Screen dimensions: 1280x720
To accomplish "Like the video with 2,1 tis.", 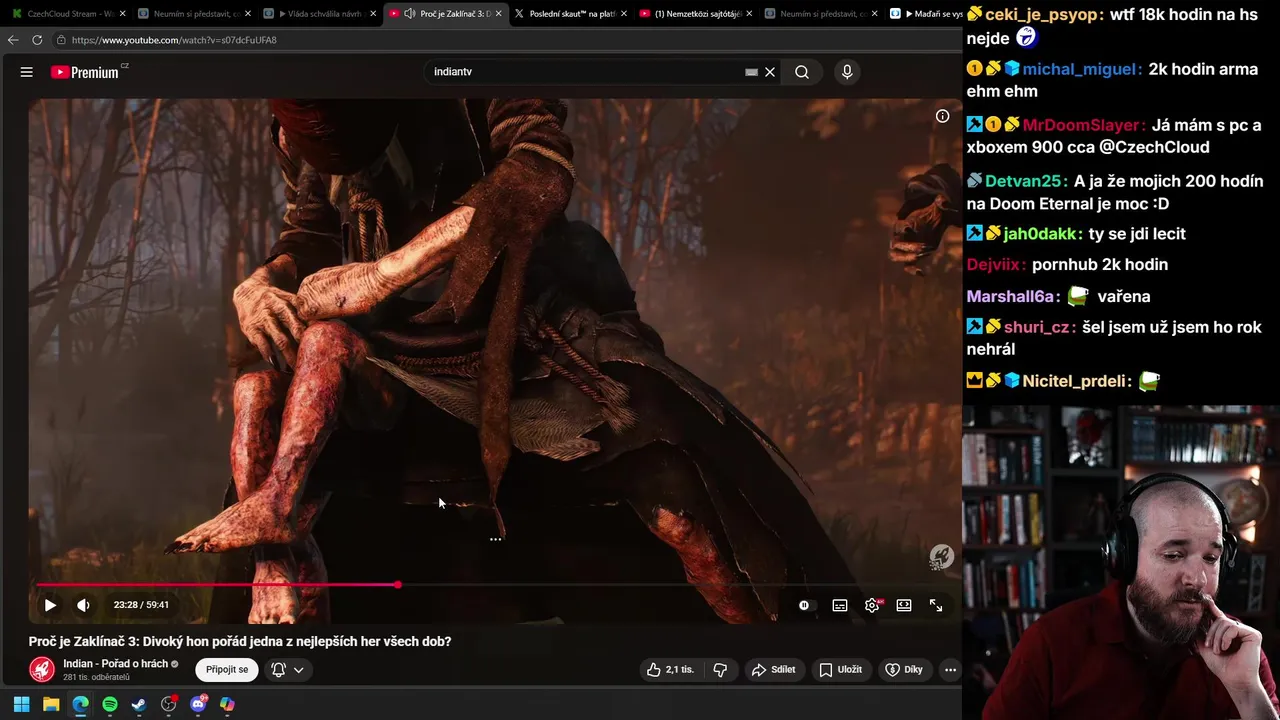I will [671, 669].
